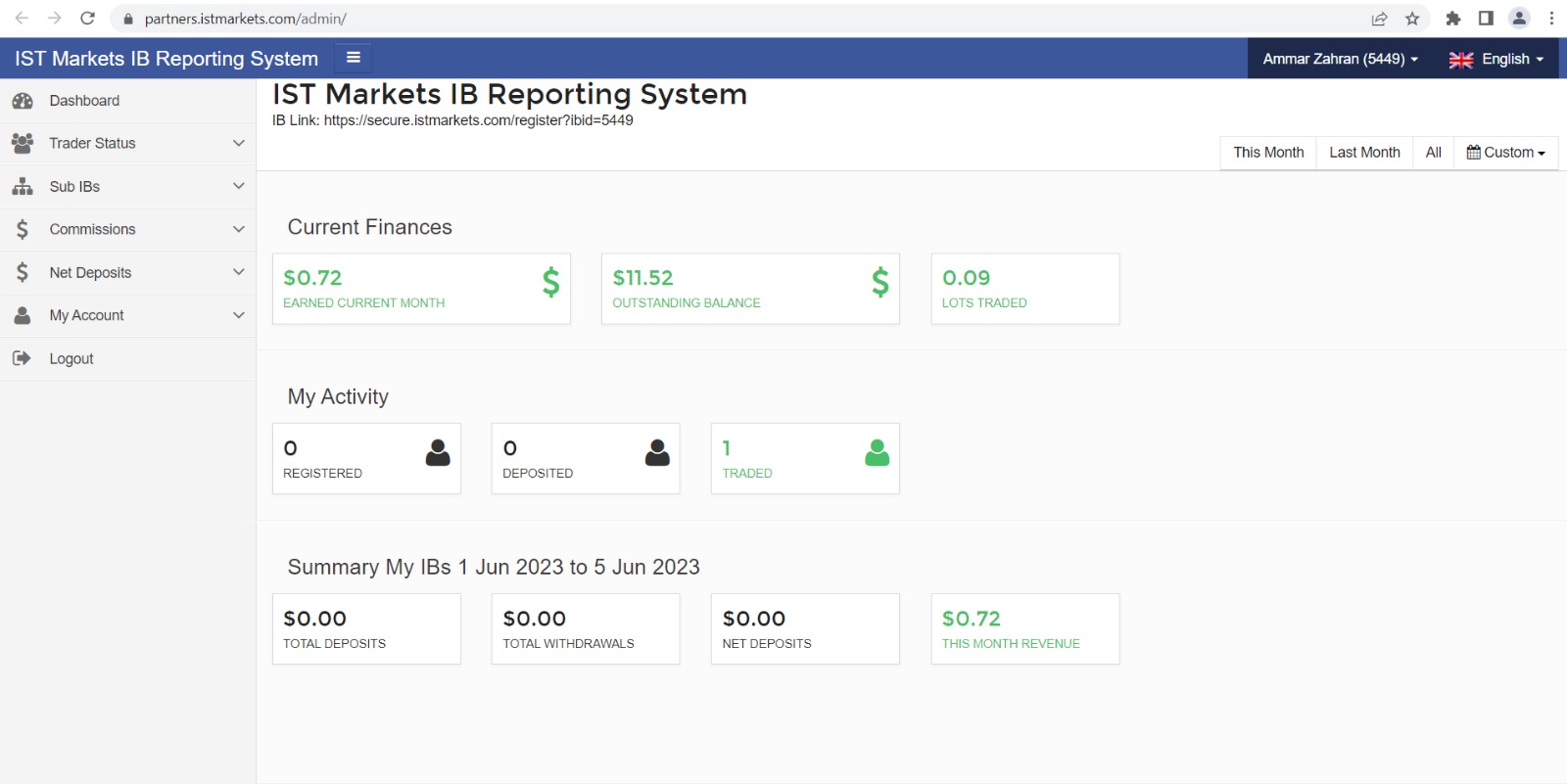Click the IB Link registration URL text
The height and width of the screenshot is (784, 1567).
click(478, 120)
